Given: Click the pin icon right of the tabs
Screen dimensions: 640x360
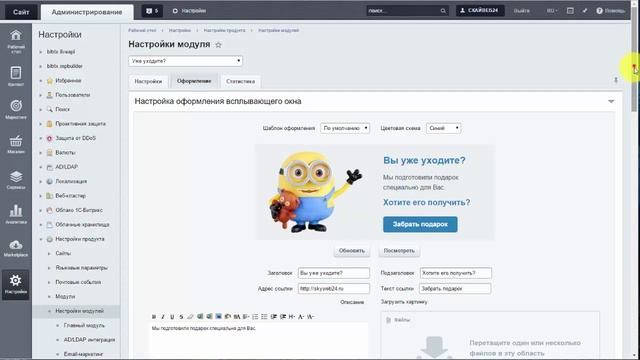Looking at the screenshot, I should coord(616,80).
